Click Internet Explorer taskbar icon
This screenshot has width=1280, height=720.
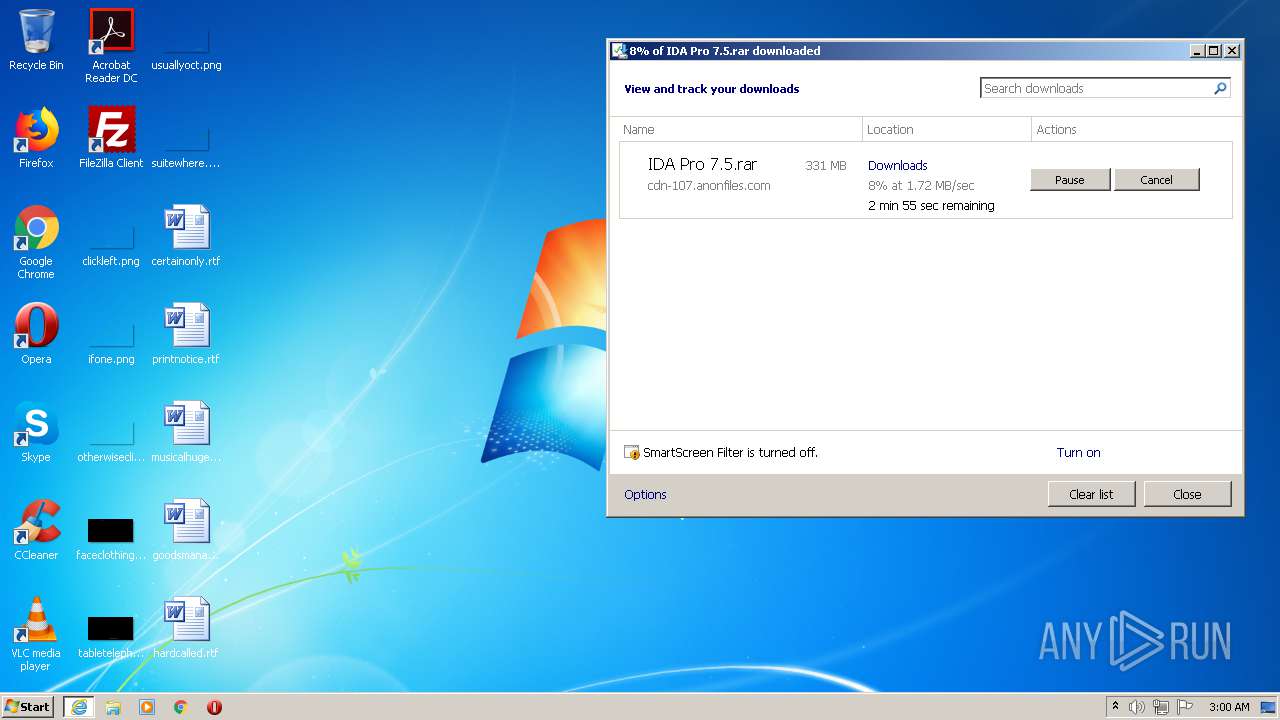click(x=79, y=707)
